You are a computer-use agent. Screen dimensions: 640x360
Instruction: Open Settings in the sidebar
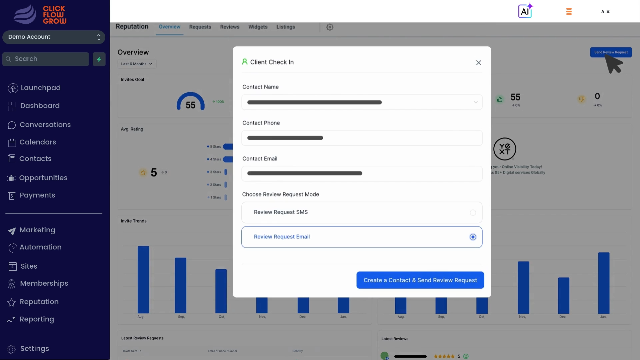pos(29,349)
